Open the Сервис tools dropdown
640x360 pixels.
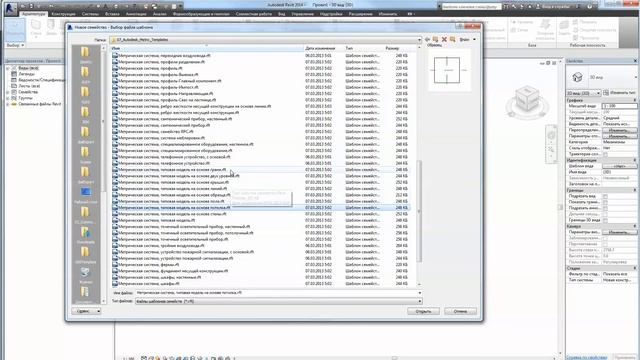pyautogui.click(x=87, y=311)
